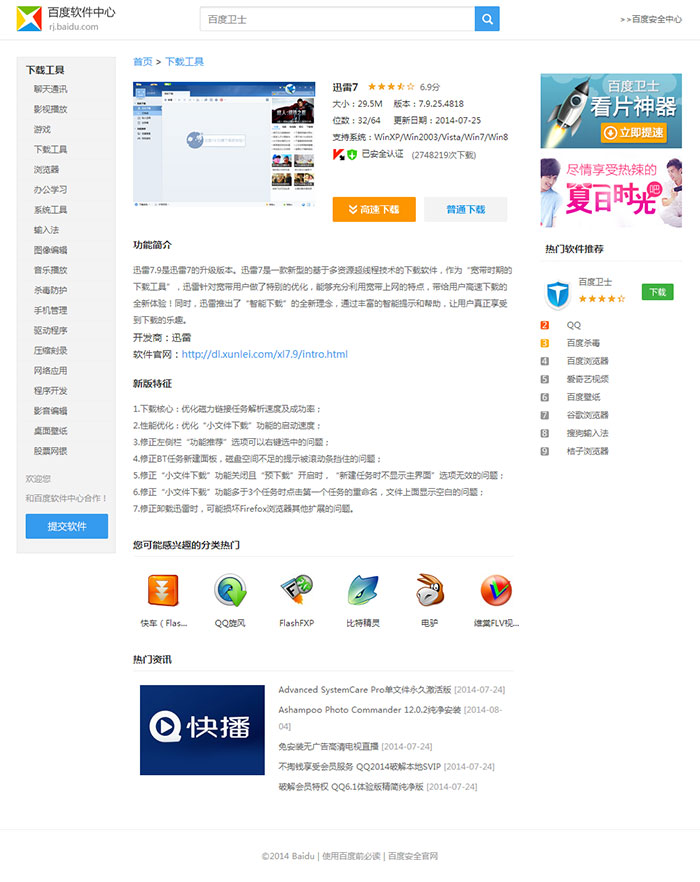
Task: Open QQ in hot software list
Action: 574,325
